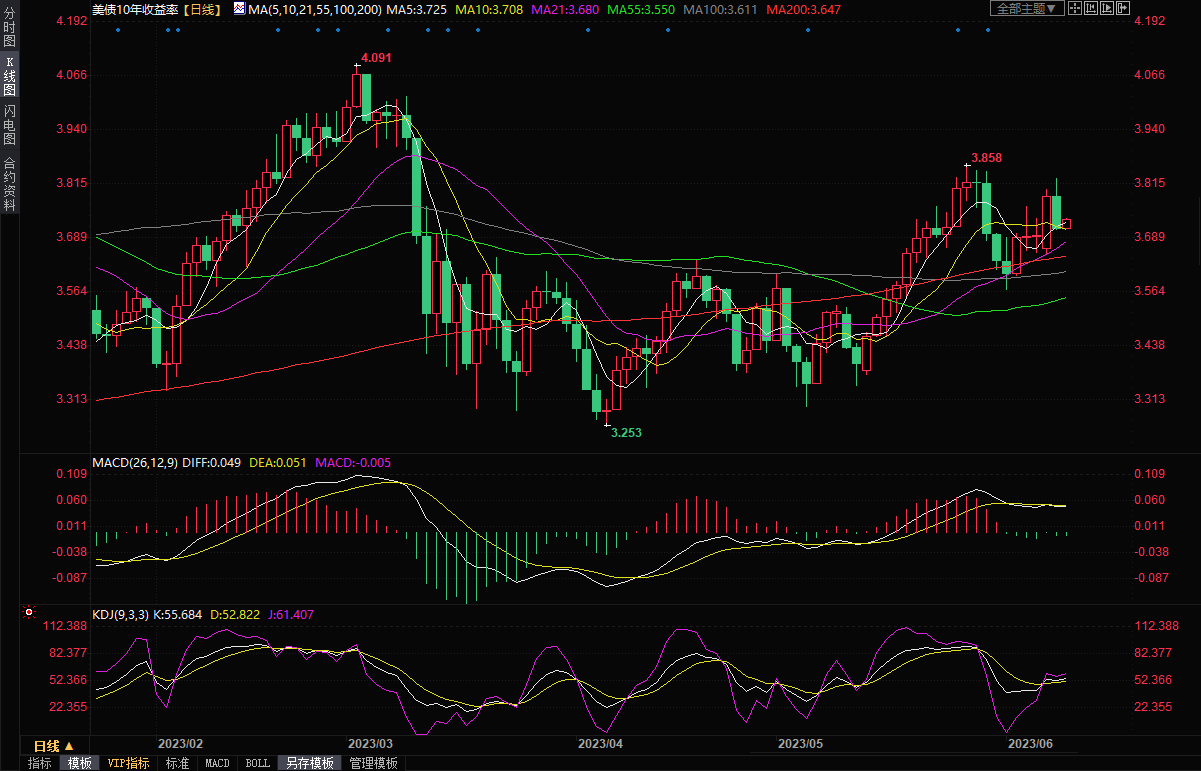
Task: Click the VIP指标 button
Action: (x=128, y=763)
